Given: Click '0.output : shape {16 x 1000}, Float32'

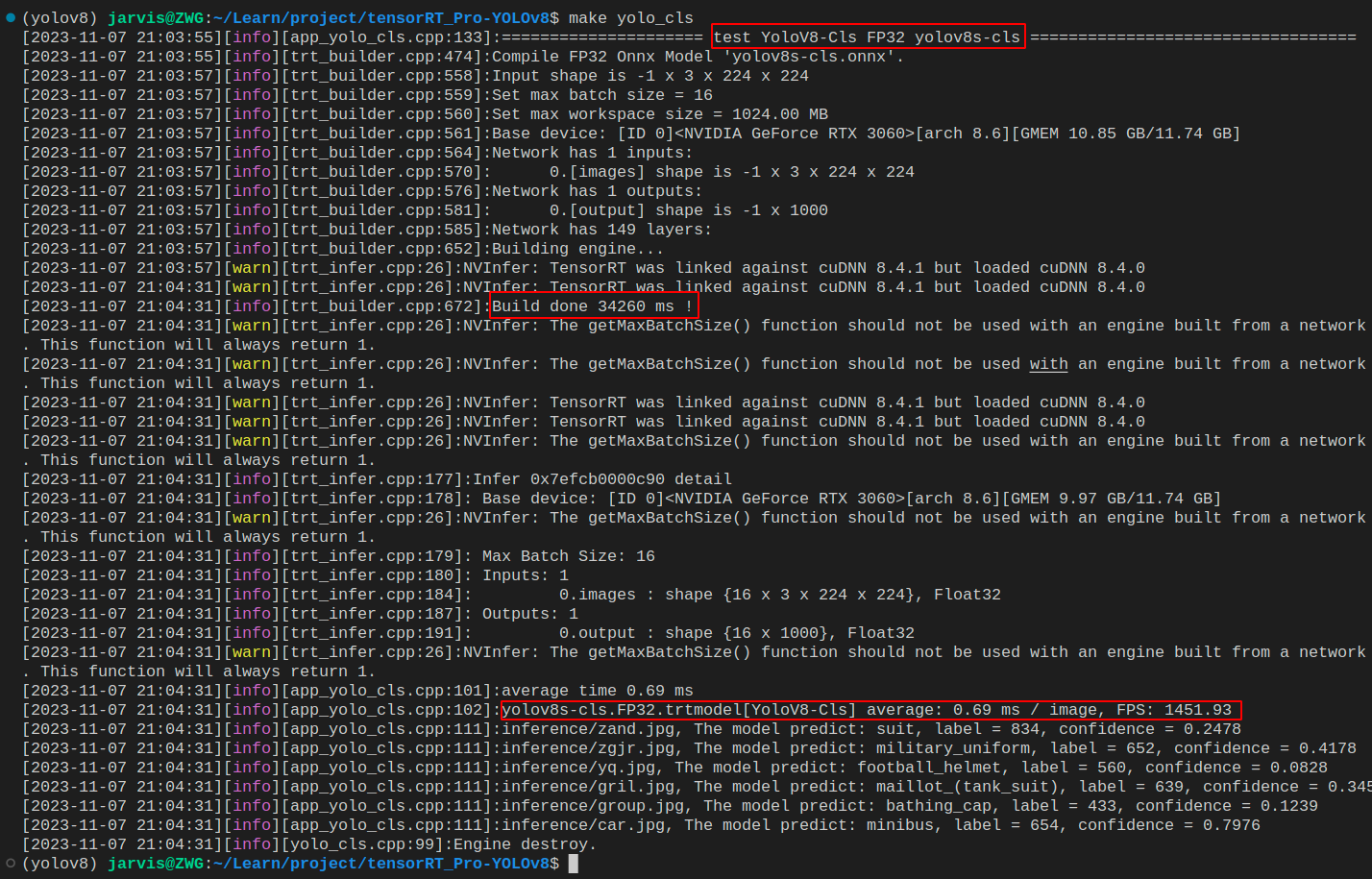Looking at the screenshot, I should pyautogui.click(x=737, y=633).
